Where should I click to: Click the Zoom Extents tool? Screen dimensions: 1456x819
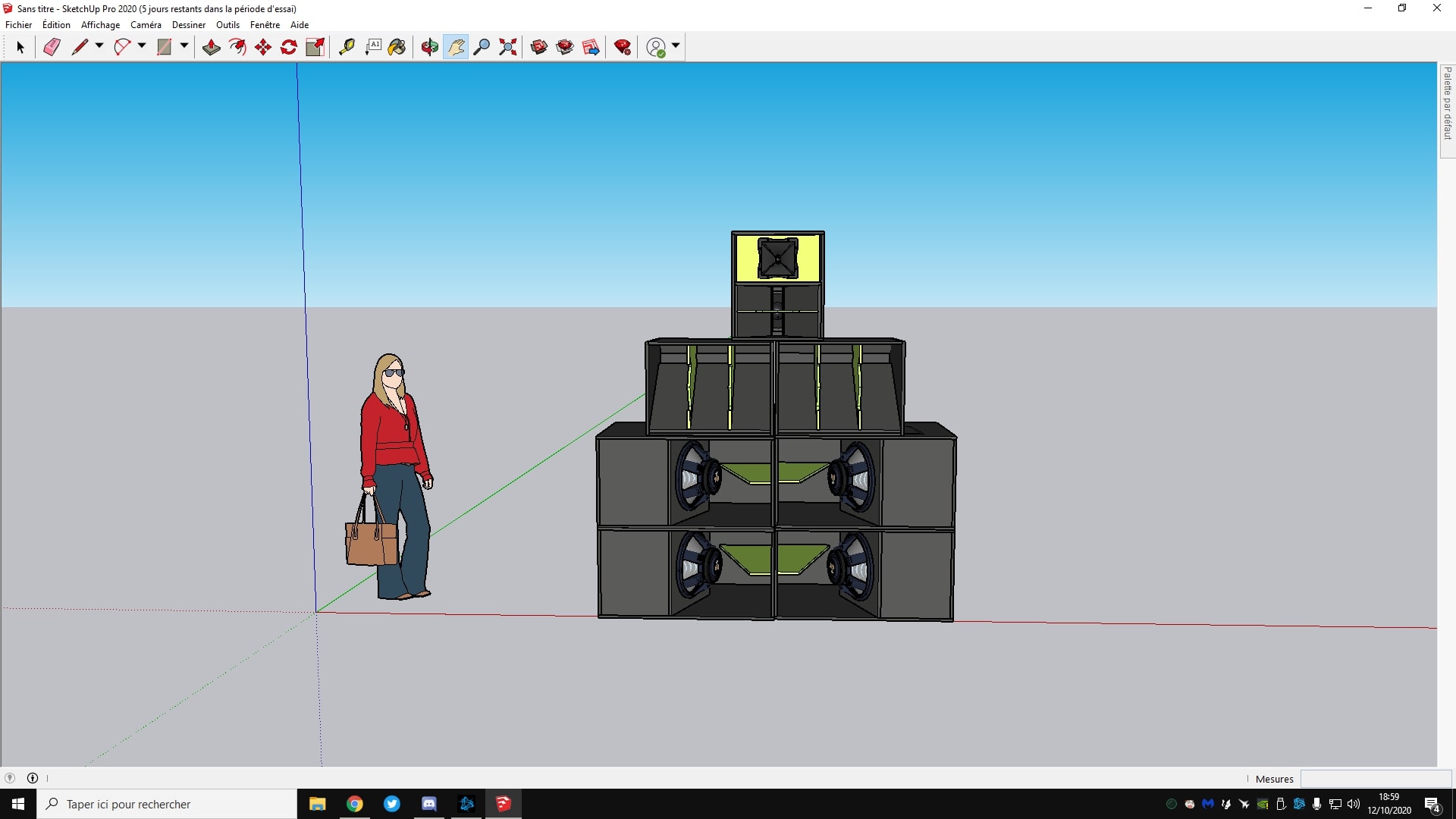click(x=508, y=47)
